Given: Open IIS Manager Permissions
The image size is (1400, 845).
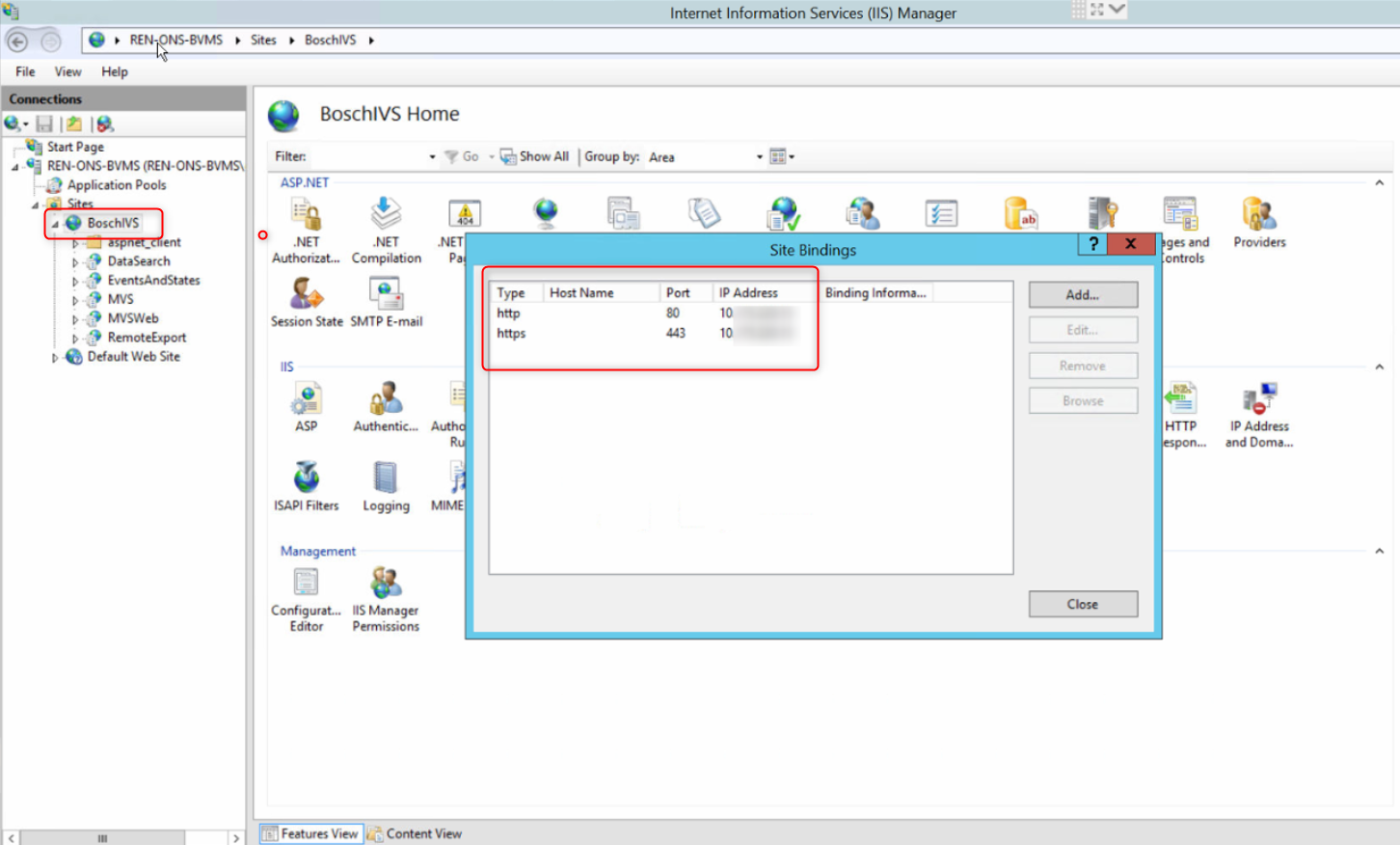Looking at the screenshot, I should click(x=386, y=585).
